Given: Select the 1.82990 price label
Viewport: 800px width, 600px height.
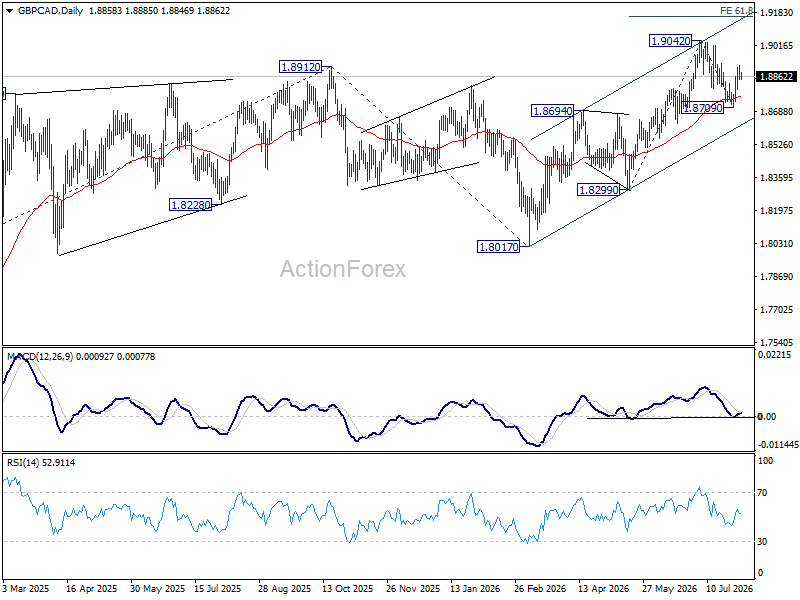Looking at the screenshot, I should coord(598,190).
